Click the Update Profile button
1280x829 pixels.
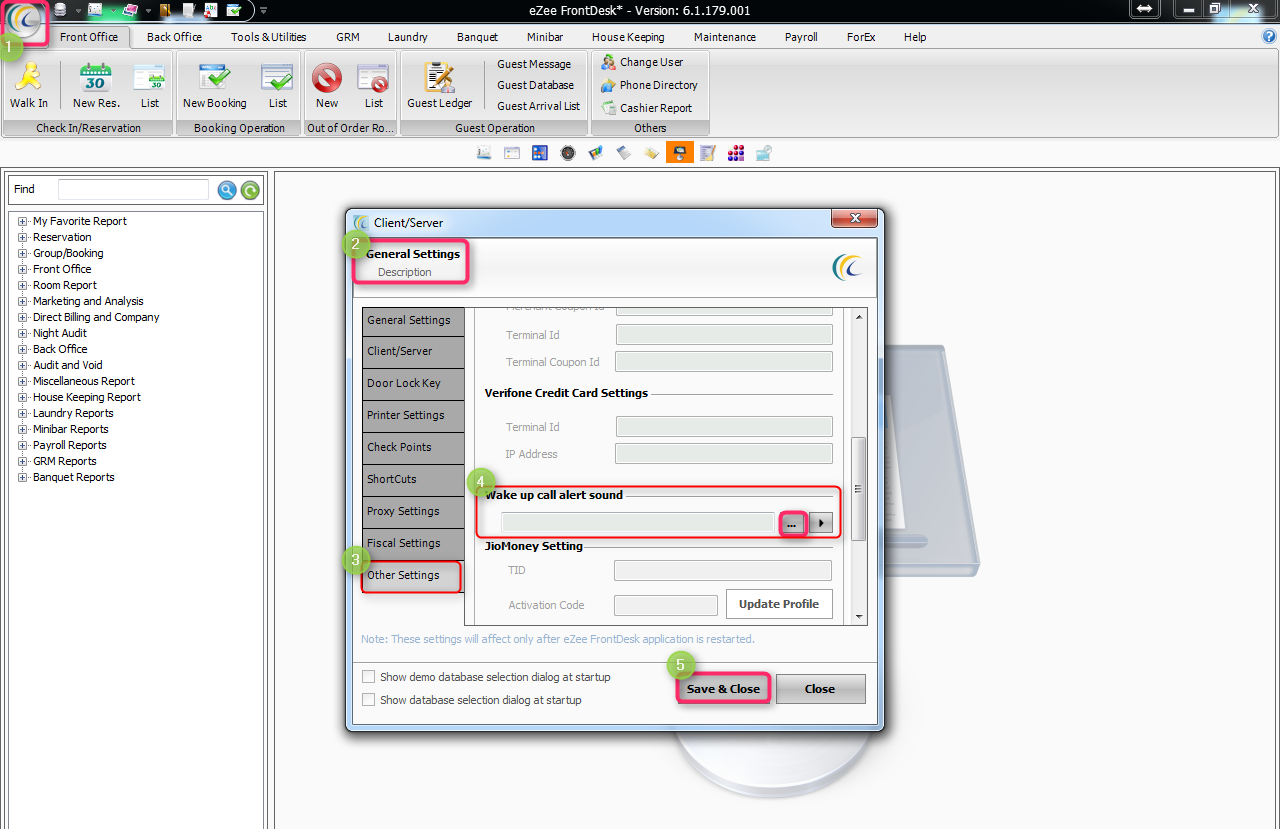[x=779, y=604]
